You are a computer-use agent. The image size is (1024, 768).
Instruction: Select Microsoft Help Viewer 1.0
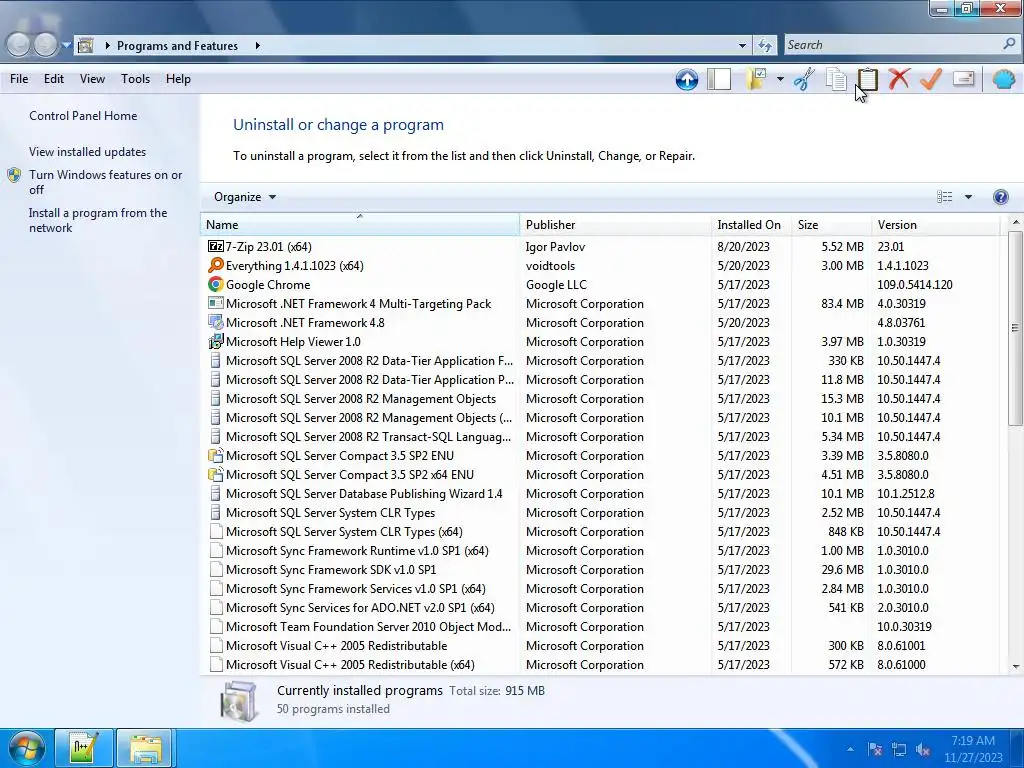click(601, 342)
